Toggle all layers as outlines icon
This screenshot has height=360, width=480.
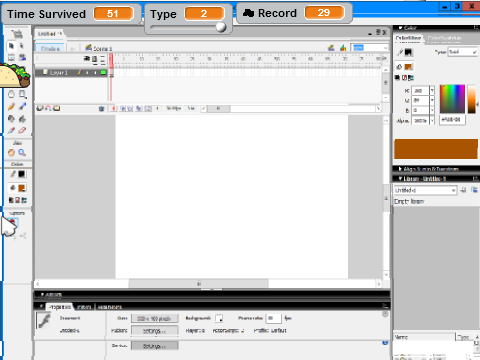103,59
